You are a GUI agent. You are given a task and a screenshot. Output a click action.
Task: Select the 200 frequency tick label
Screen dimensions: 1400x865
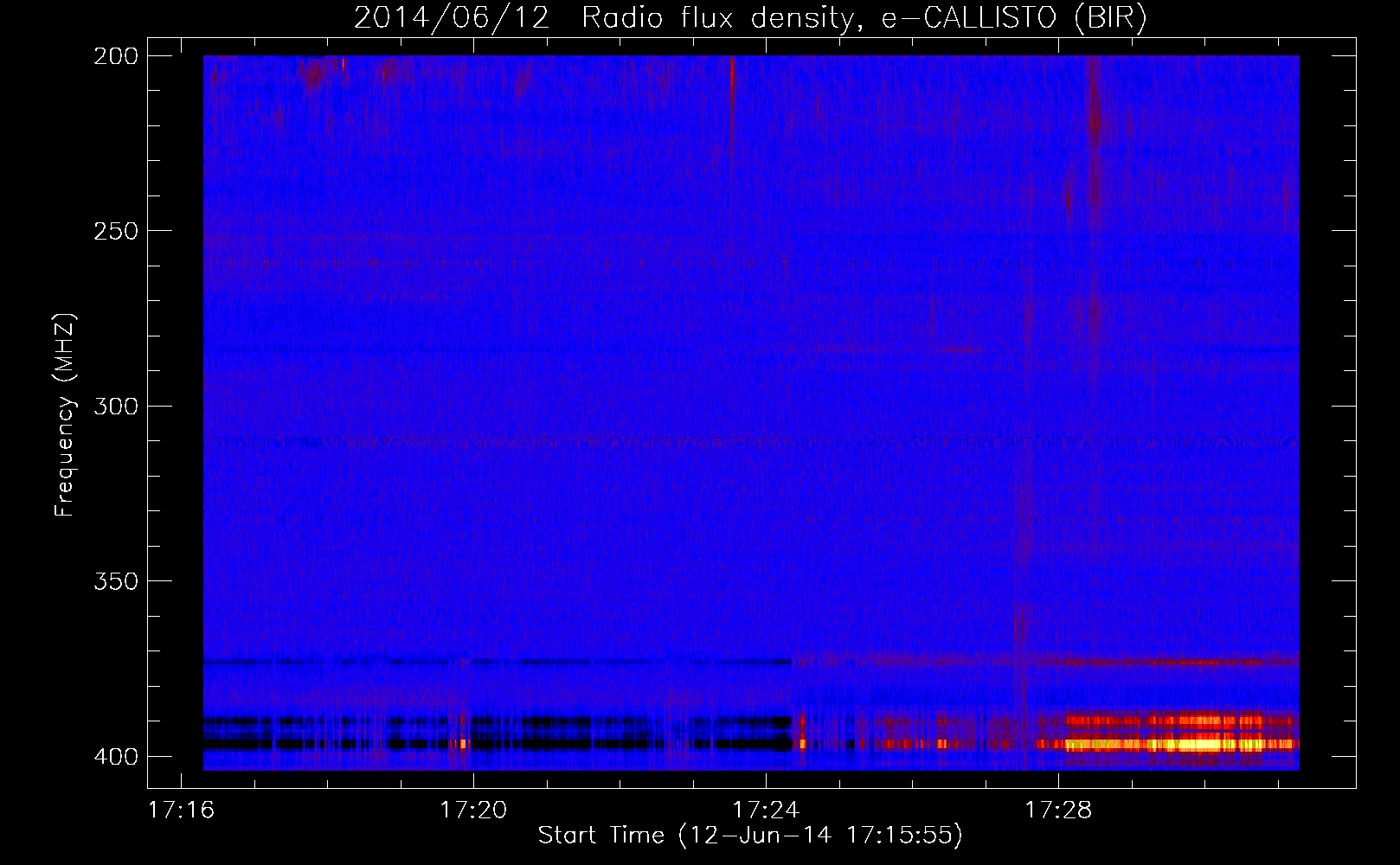click(116, 56)
